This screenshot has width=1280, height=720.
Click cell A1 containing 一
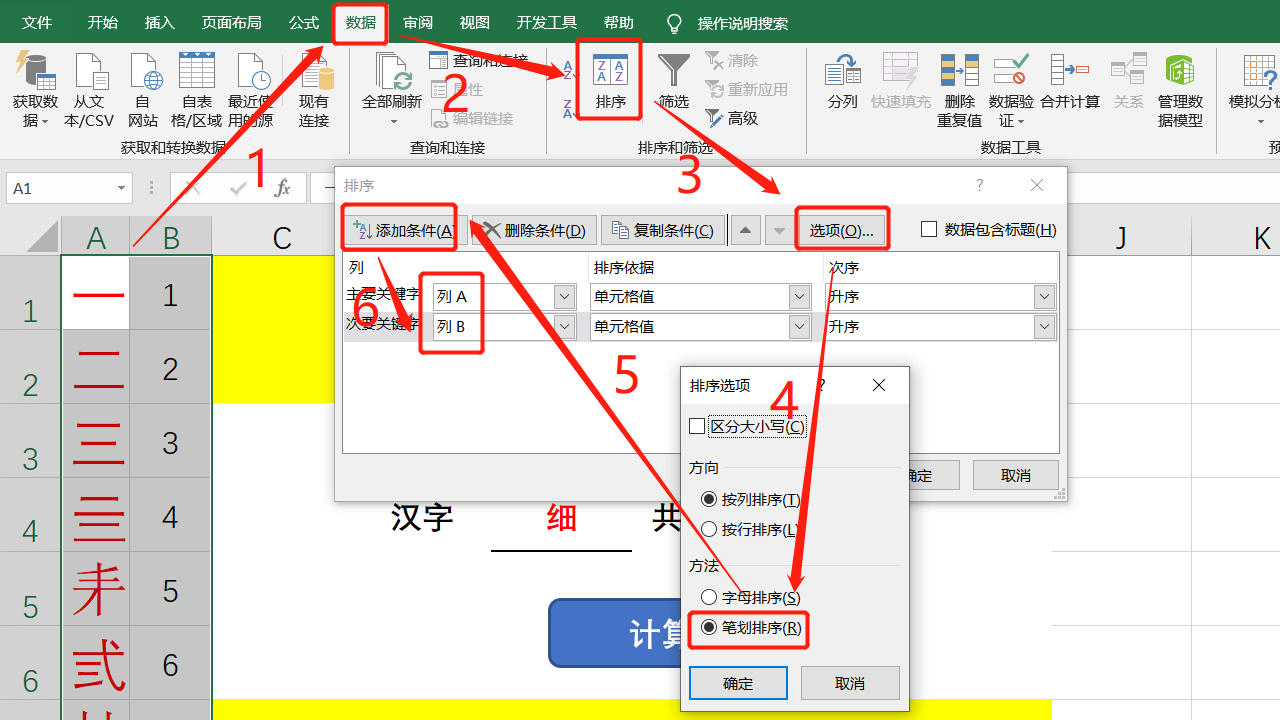click(96, 293)
